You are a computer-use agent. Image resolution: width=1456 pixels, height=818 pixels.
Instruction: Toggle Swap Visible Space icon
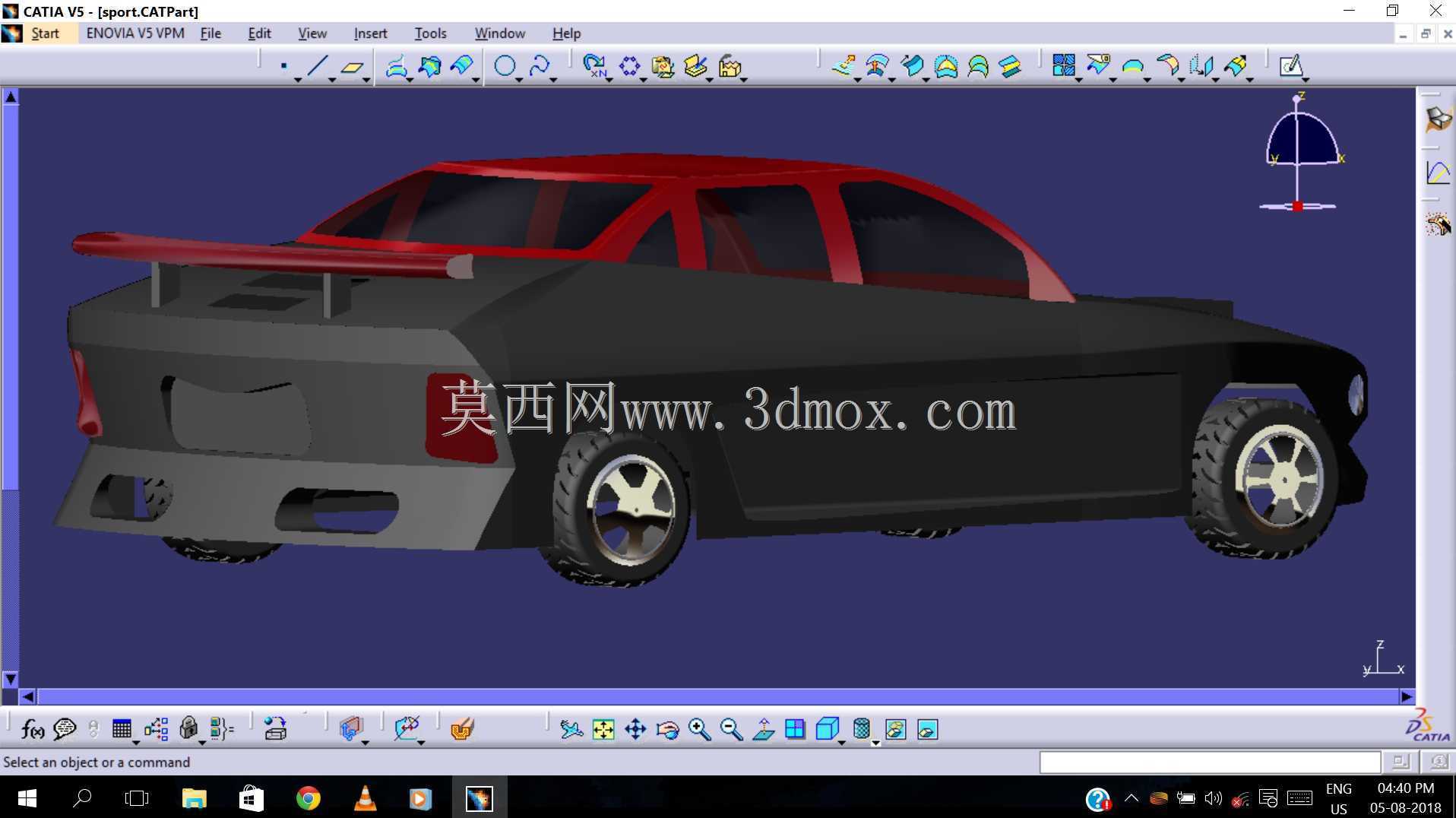point(928,730)
